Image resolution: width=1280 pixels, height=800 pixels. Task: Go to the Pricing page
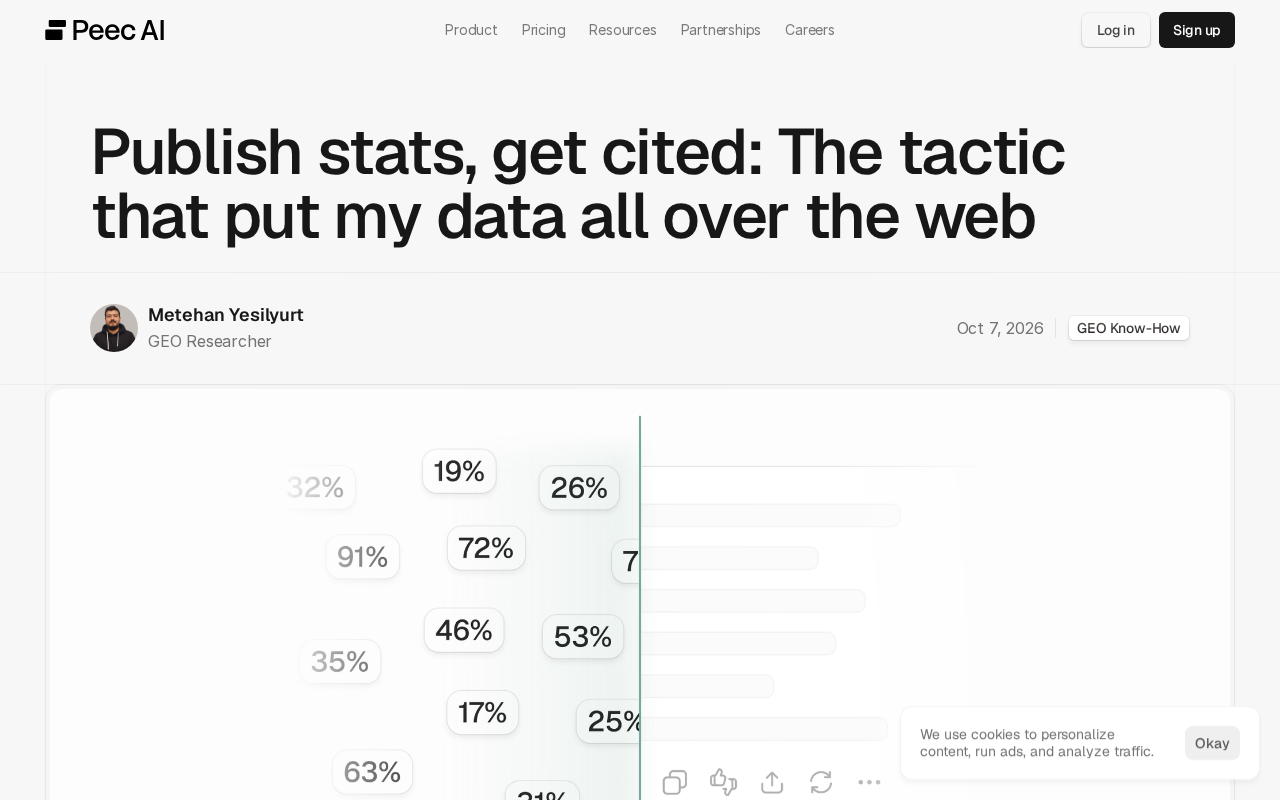click(x=543, y=30)
